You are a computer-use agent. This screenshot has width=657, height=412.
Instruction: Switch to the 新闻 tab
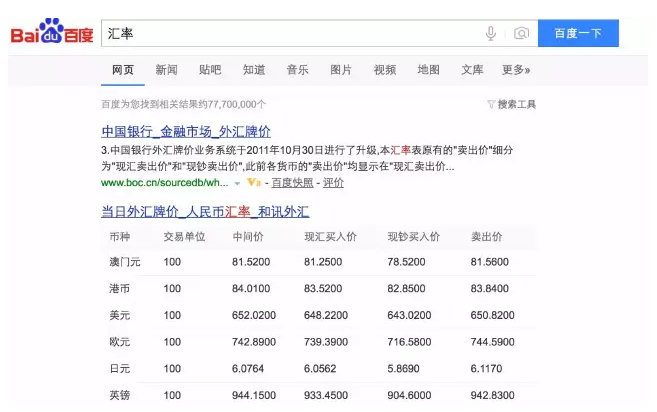click(166, 70)
